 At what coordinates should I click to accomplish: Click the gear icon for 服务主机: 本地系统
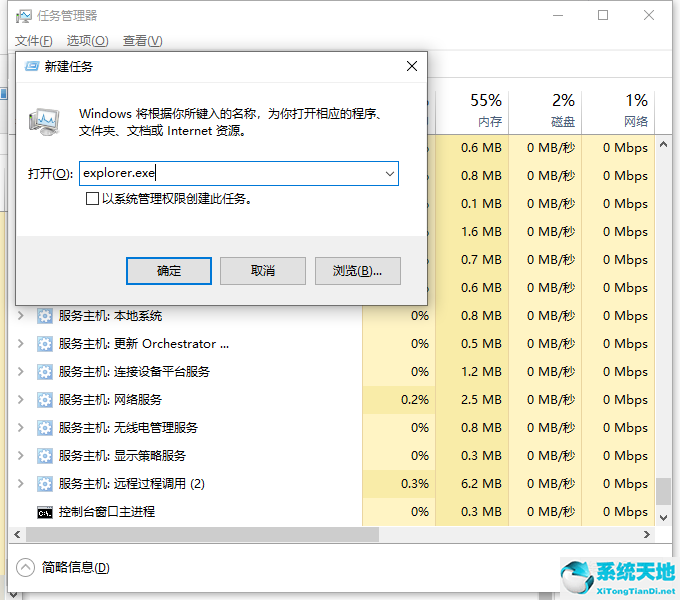tap(45, 316)
